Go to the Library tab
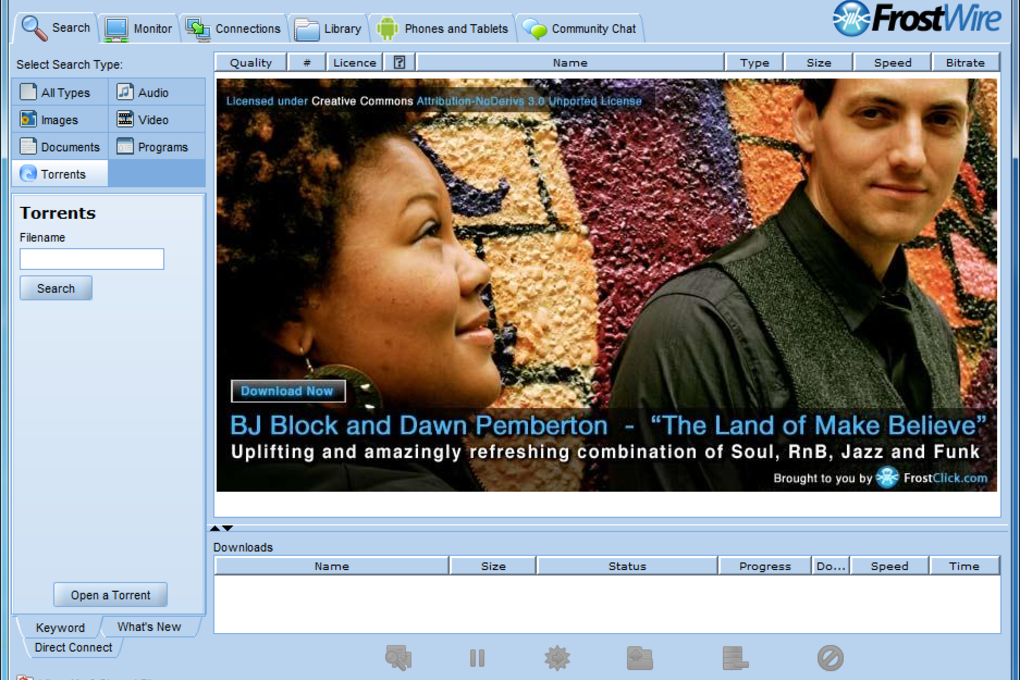Viewport: 1020px width, 680px height. tap(328, 29)
